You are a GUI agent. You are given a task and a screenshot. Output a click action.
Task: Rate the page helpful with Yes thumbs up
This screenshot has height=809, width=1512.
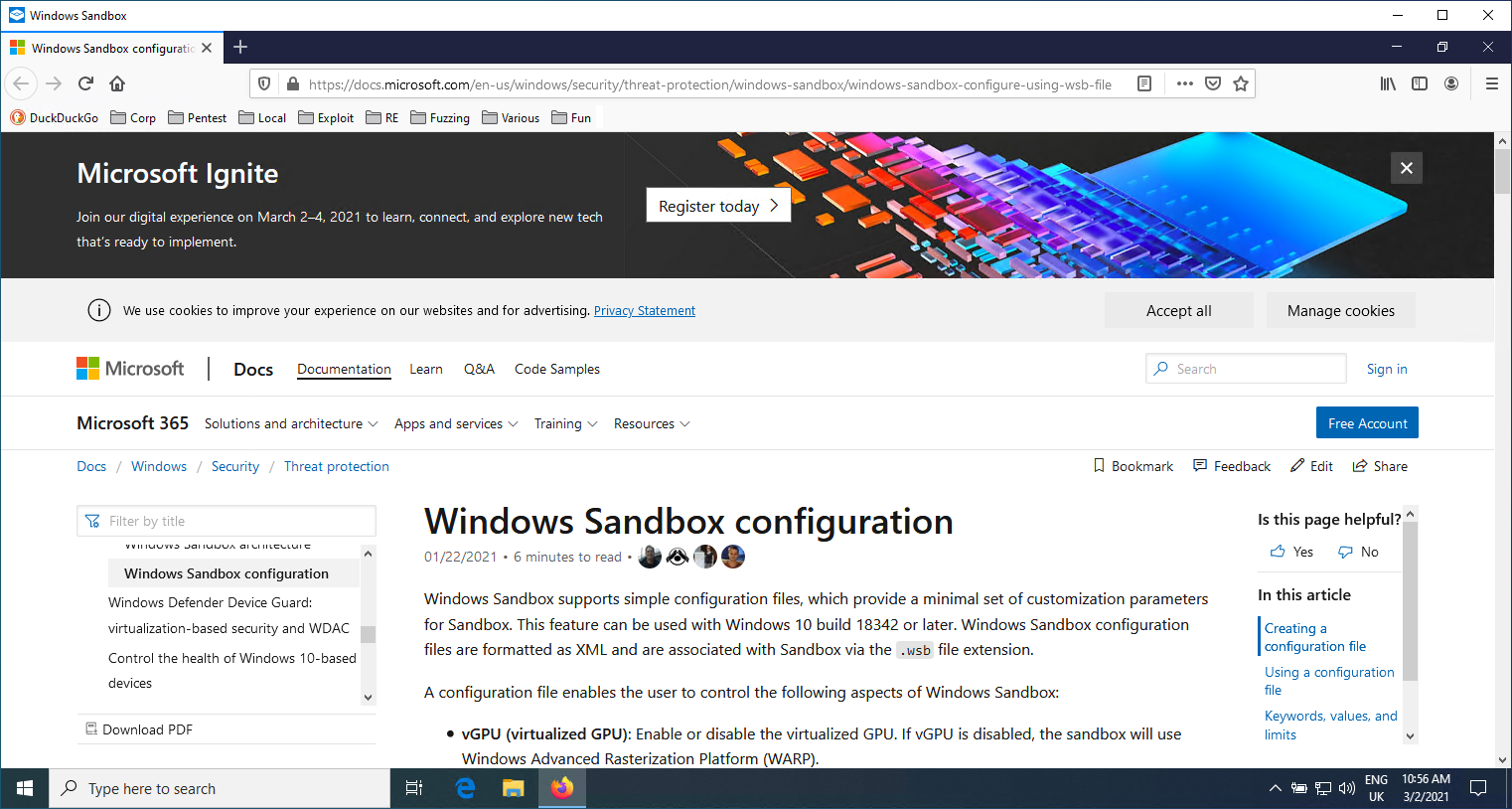coord(1291,552)
